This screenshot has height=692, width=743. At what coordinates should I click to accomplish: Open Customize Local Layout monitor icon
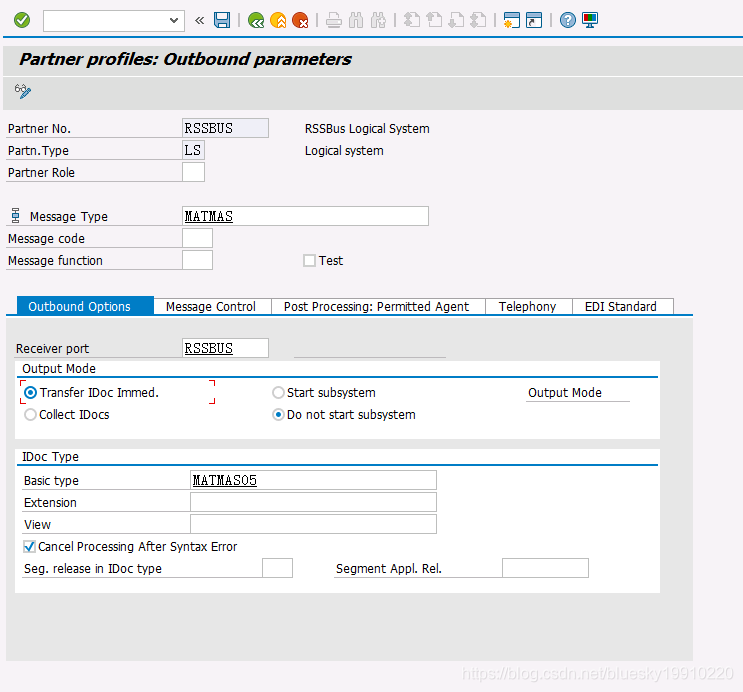(590, 20)
